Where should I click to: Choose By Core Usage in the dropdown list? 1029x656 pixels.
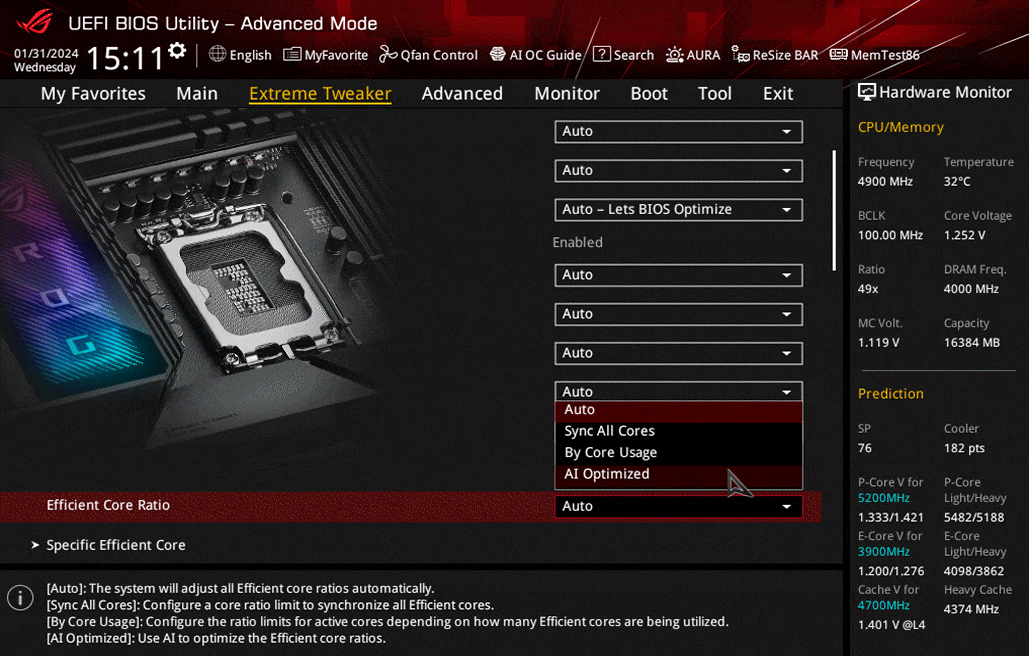610,453
